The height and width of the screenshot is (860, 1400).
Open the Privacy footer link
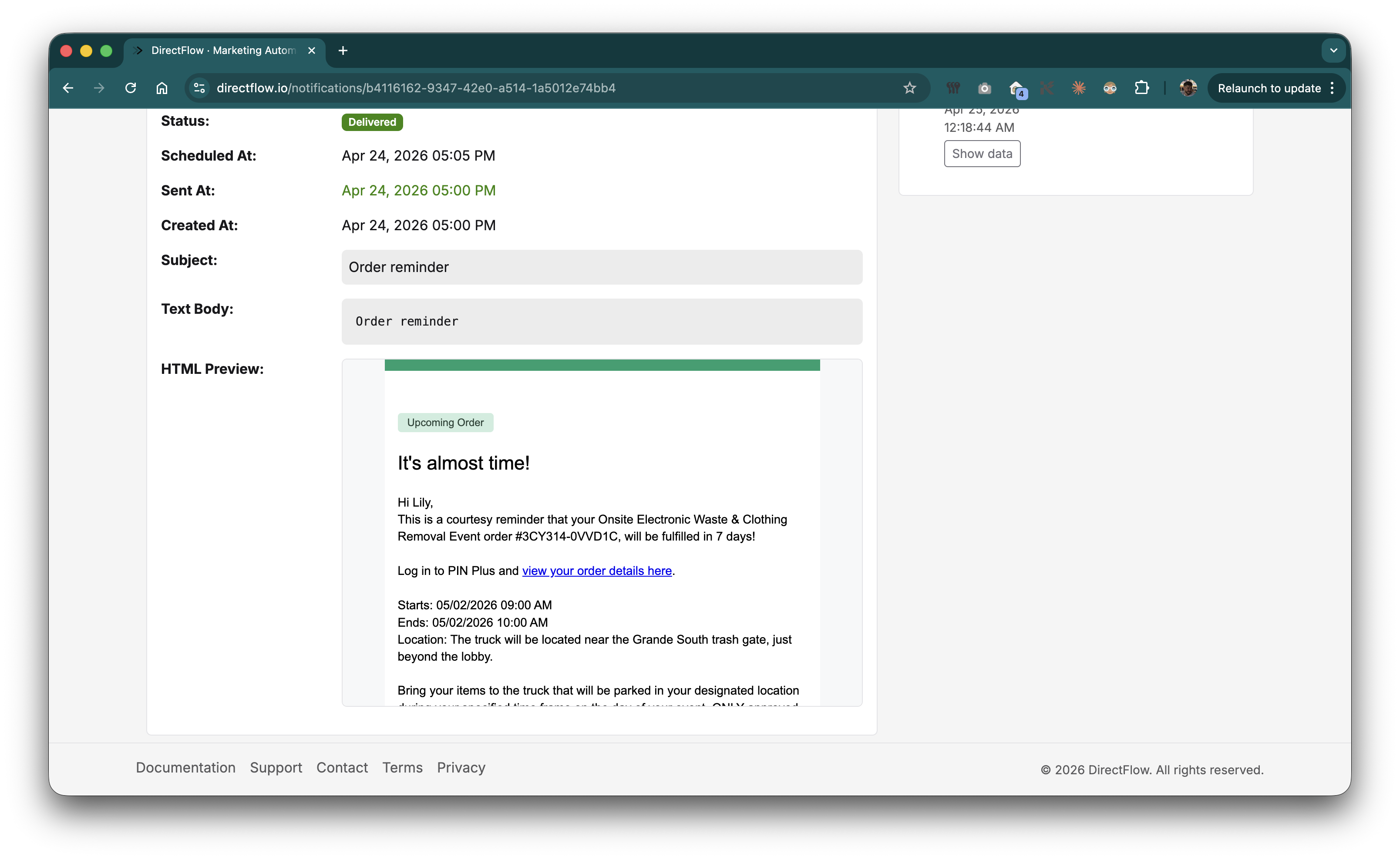tap(461, 767)
